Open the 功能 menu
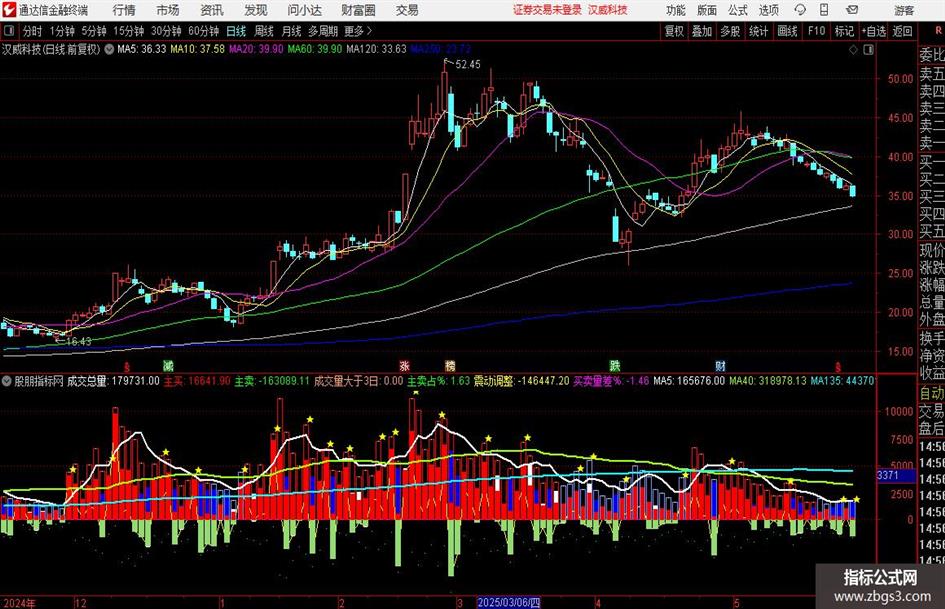 676,10
